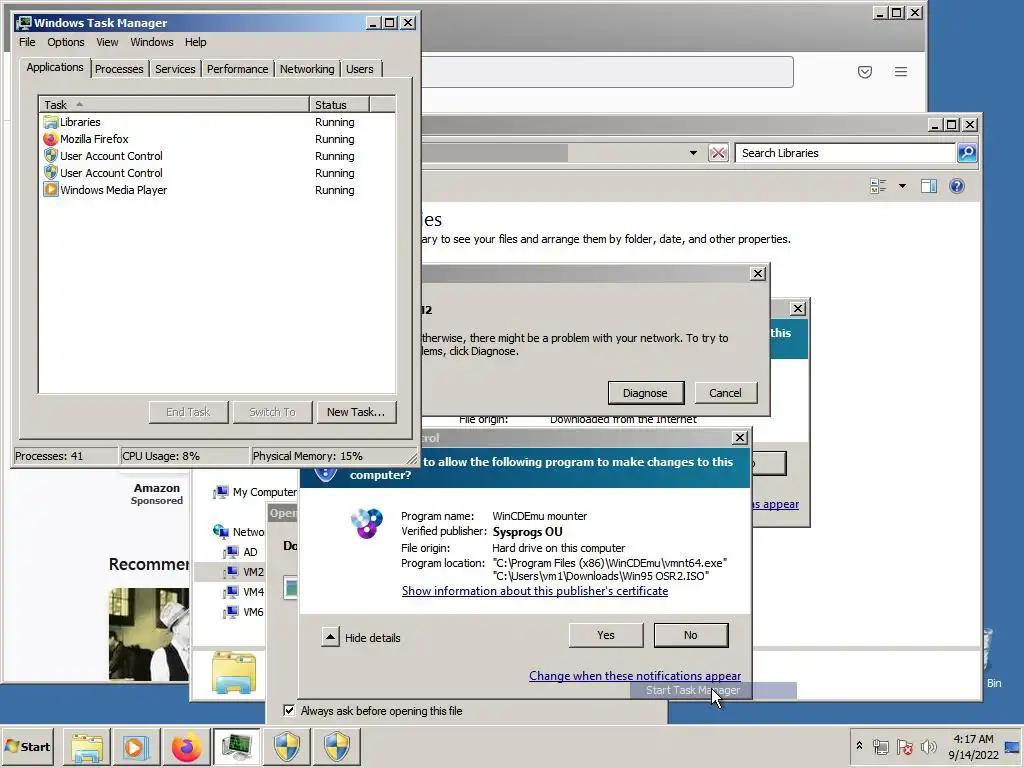This screenshot has height=768, width=1024.
Task: Click search magnifier in Libraries window
Action: tap(967, 153)
